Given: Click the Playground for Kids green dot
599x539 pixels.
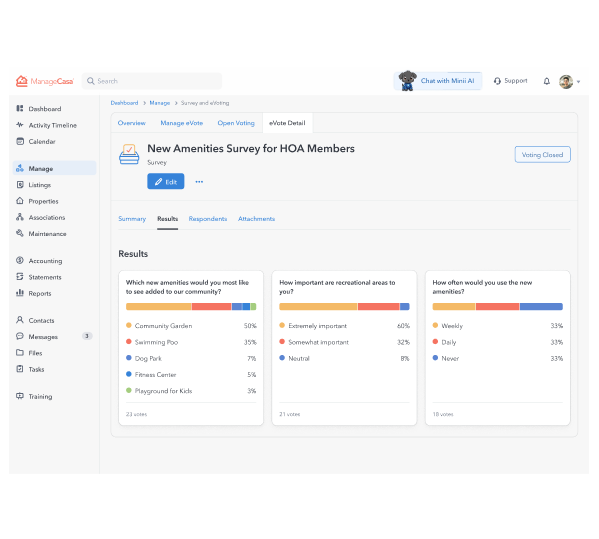Looking at the screenshot, I should (x=129, y=390).
